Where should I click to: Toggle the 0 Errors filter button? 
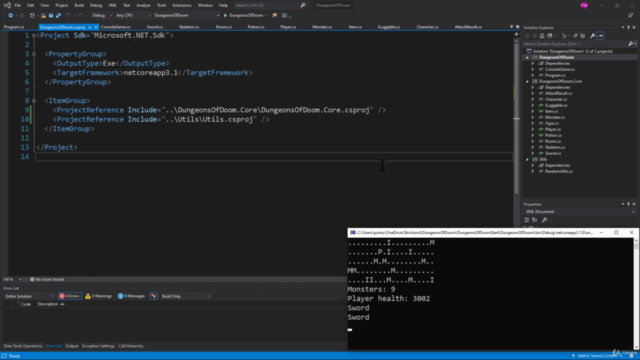point(69,296)
